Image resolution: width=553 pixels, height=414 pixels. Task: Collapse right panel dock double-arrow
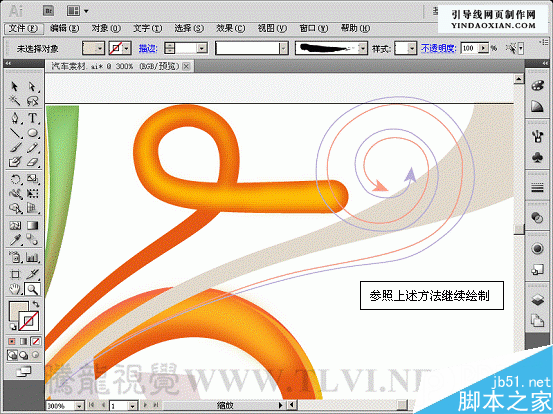[x=546, y=63]
